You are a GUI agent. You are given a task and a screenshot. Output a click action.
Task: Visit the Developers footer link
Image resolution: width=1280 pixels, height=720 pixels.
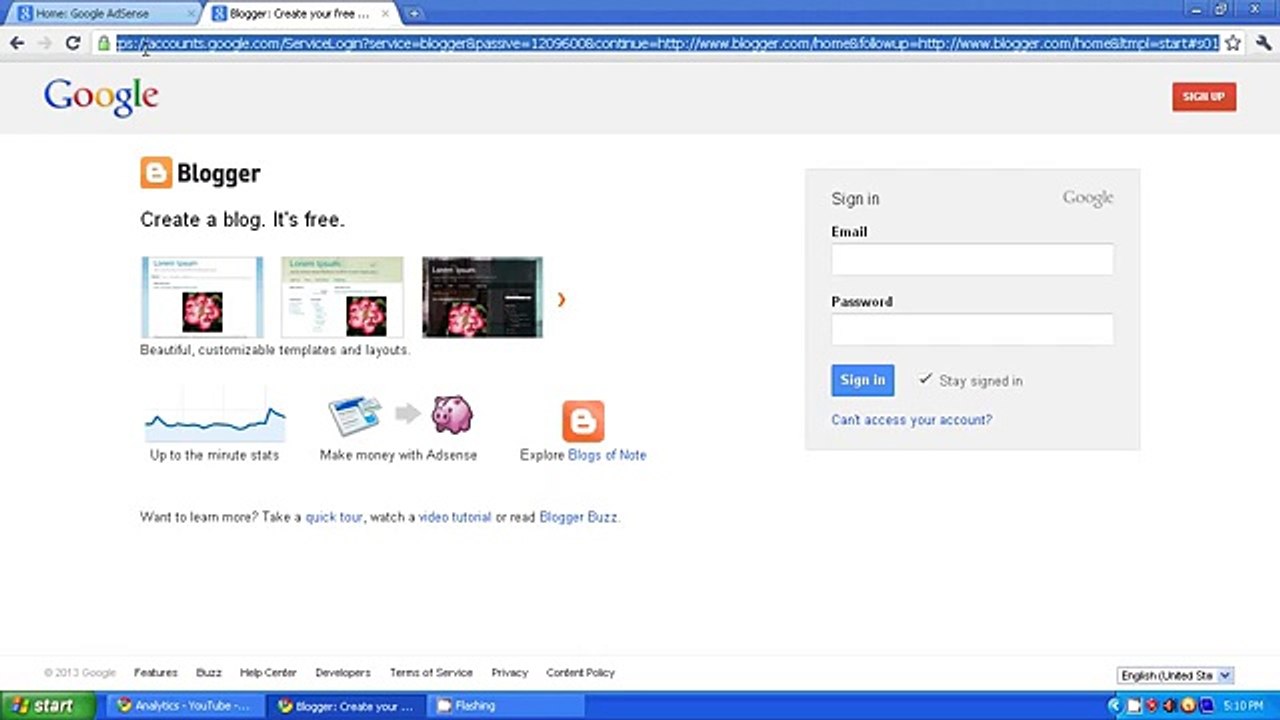(x=343, y=673)
